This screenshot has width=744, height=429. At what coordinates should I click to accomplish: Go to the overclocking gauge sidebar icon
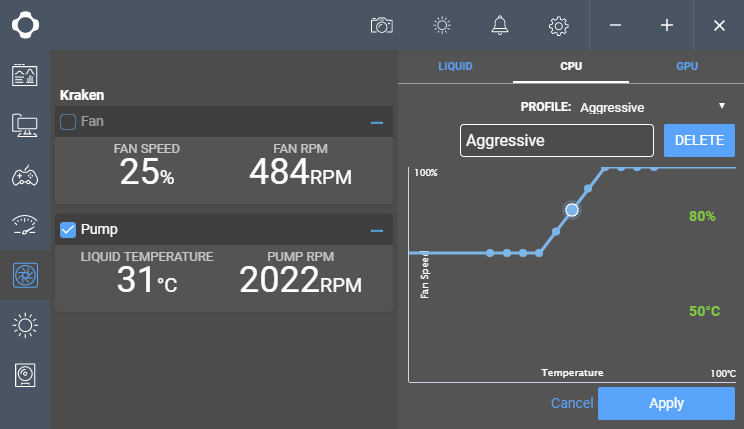(25, 225)
